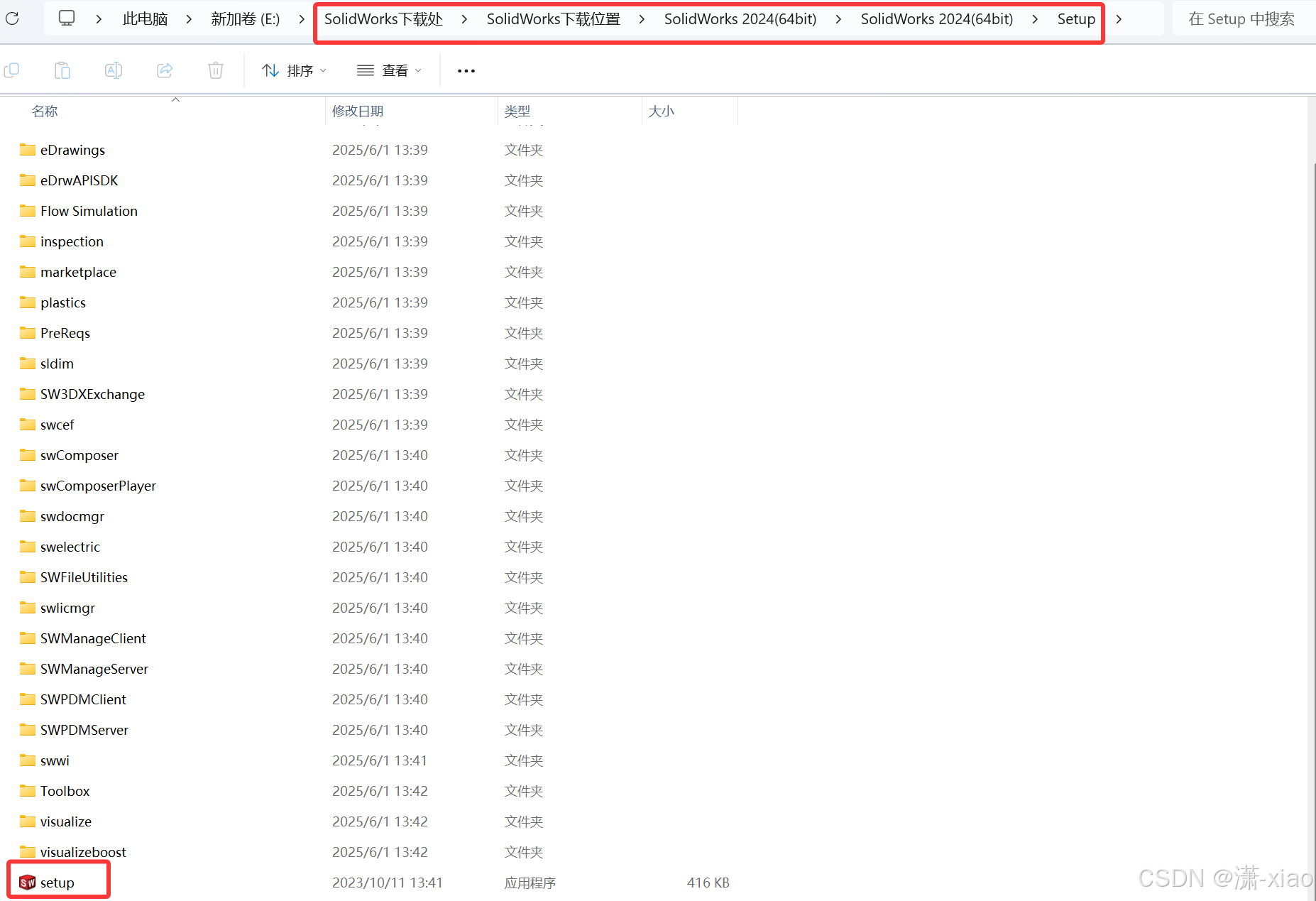Expand chevron before Setup breadcrumb
The image size is (1316, 901).
pyautogui.click(x=1035, y=19)
